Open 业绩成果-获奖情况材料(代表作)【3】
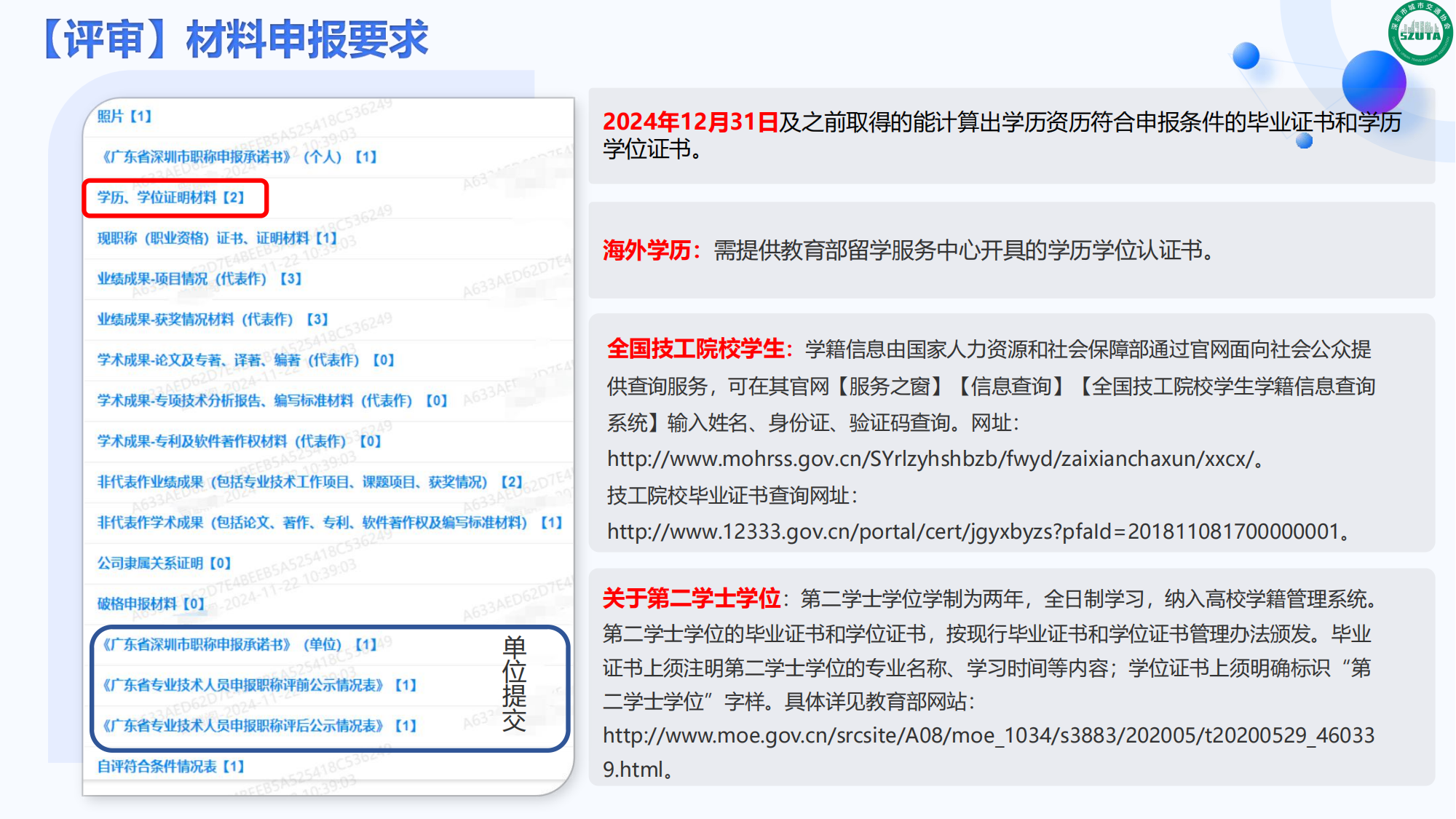 pyautogui.click(x=213, y=320)
